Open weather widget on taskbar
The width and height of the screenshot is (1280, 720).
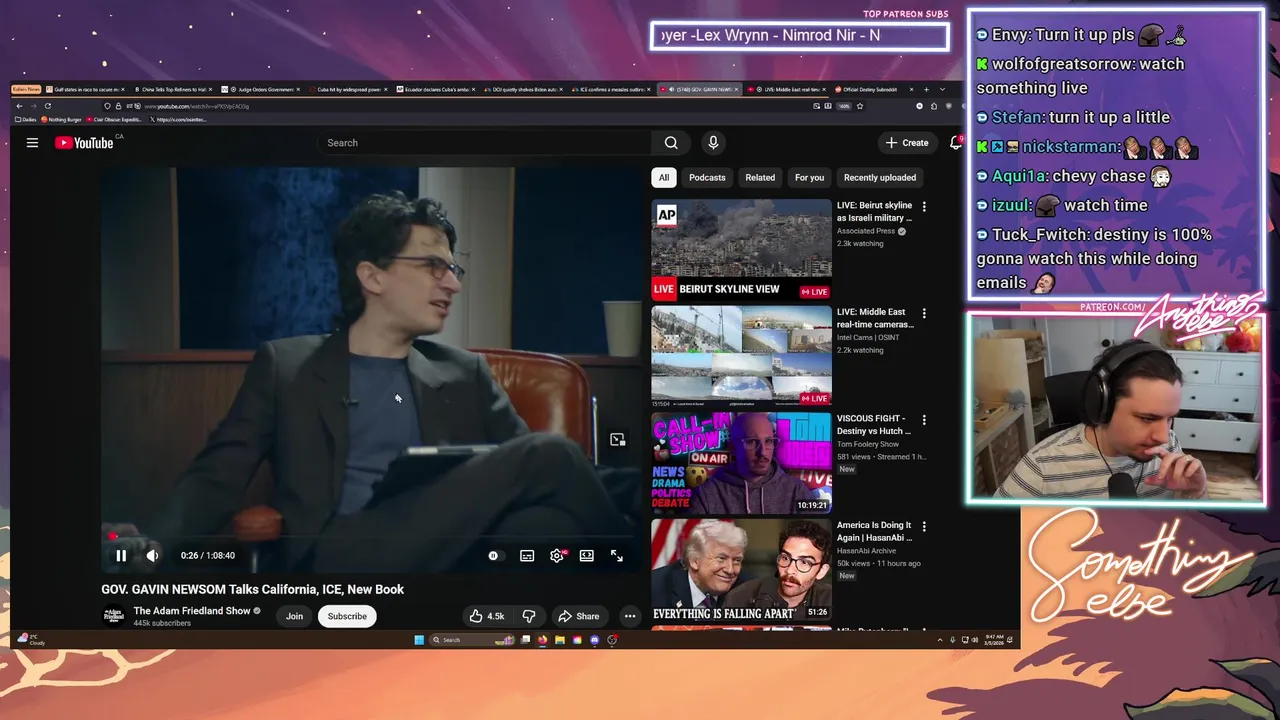tap(32, 640)
